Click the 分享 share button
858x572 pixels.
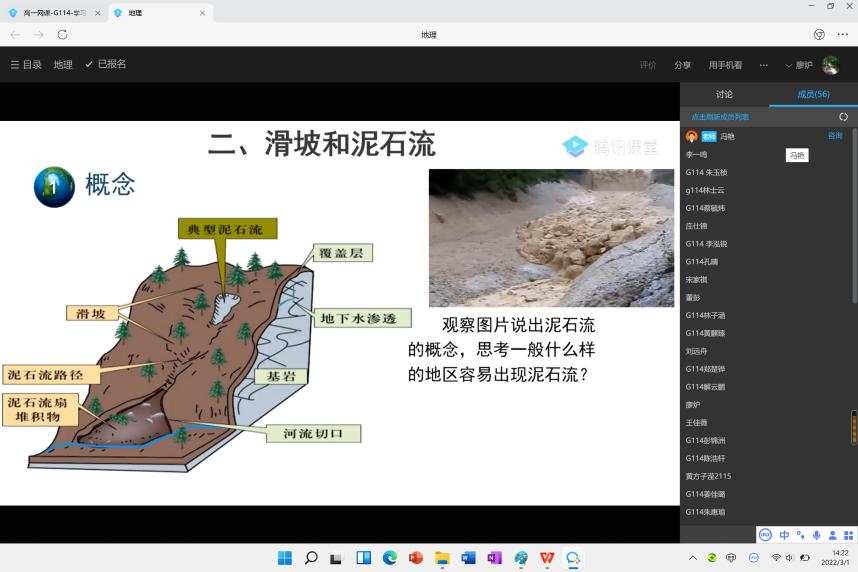coord(682,65)
